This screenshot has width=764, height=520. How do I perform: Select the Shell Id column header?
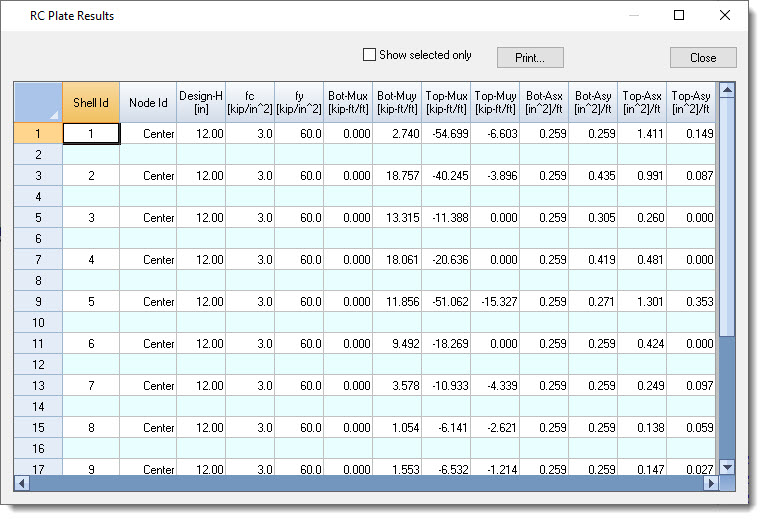pyautogui.click(x=91, y=102)
